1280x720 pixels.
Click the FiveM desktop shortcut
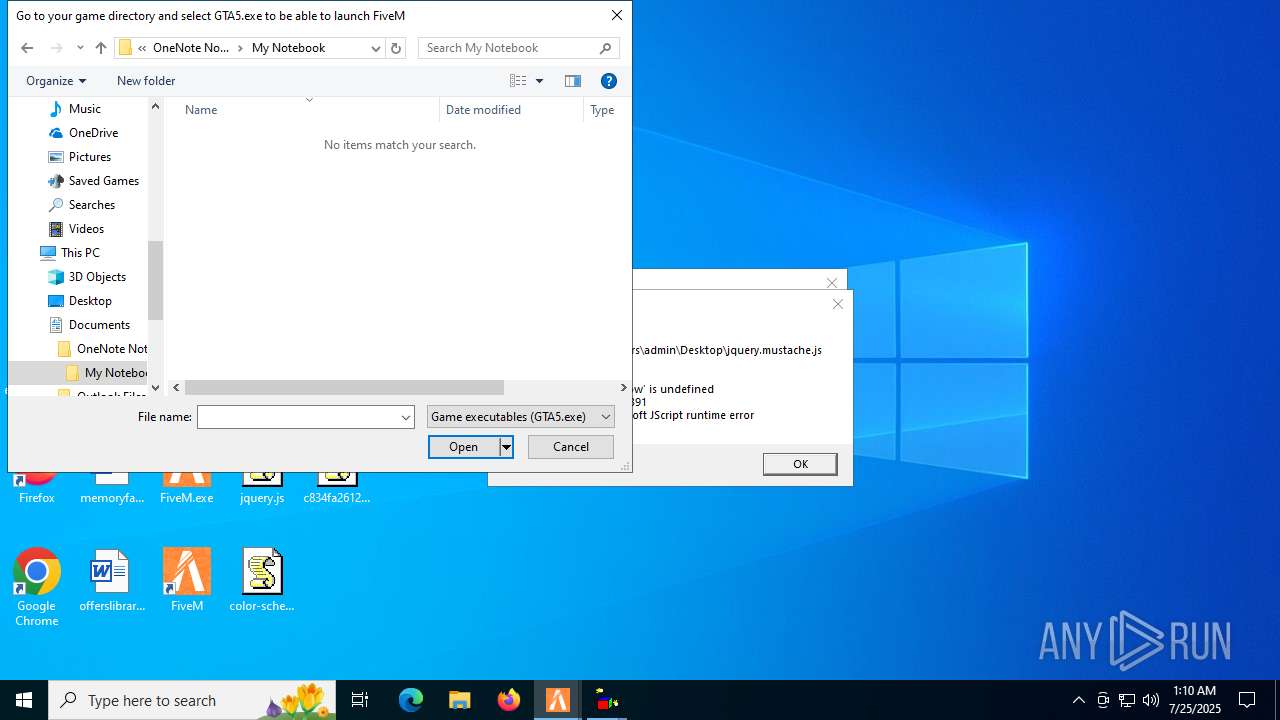point(187,580)
